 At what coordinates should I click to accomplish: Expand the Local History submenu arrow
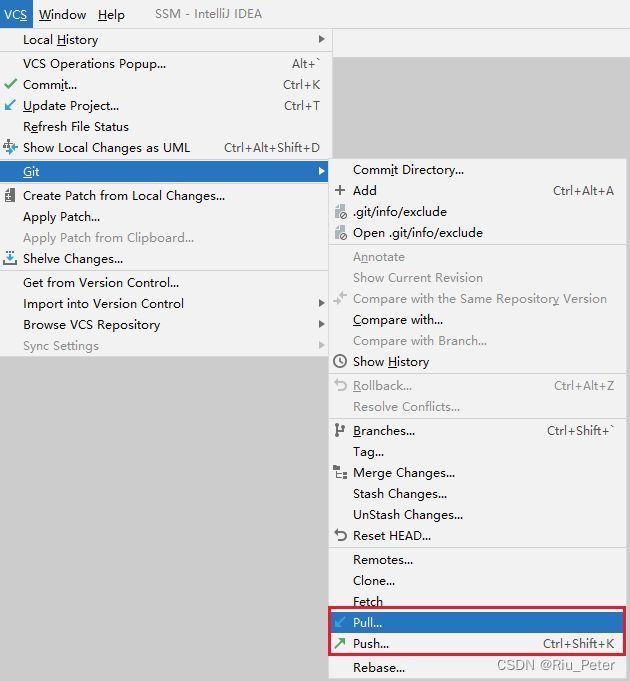point(321,39)
